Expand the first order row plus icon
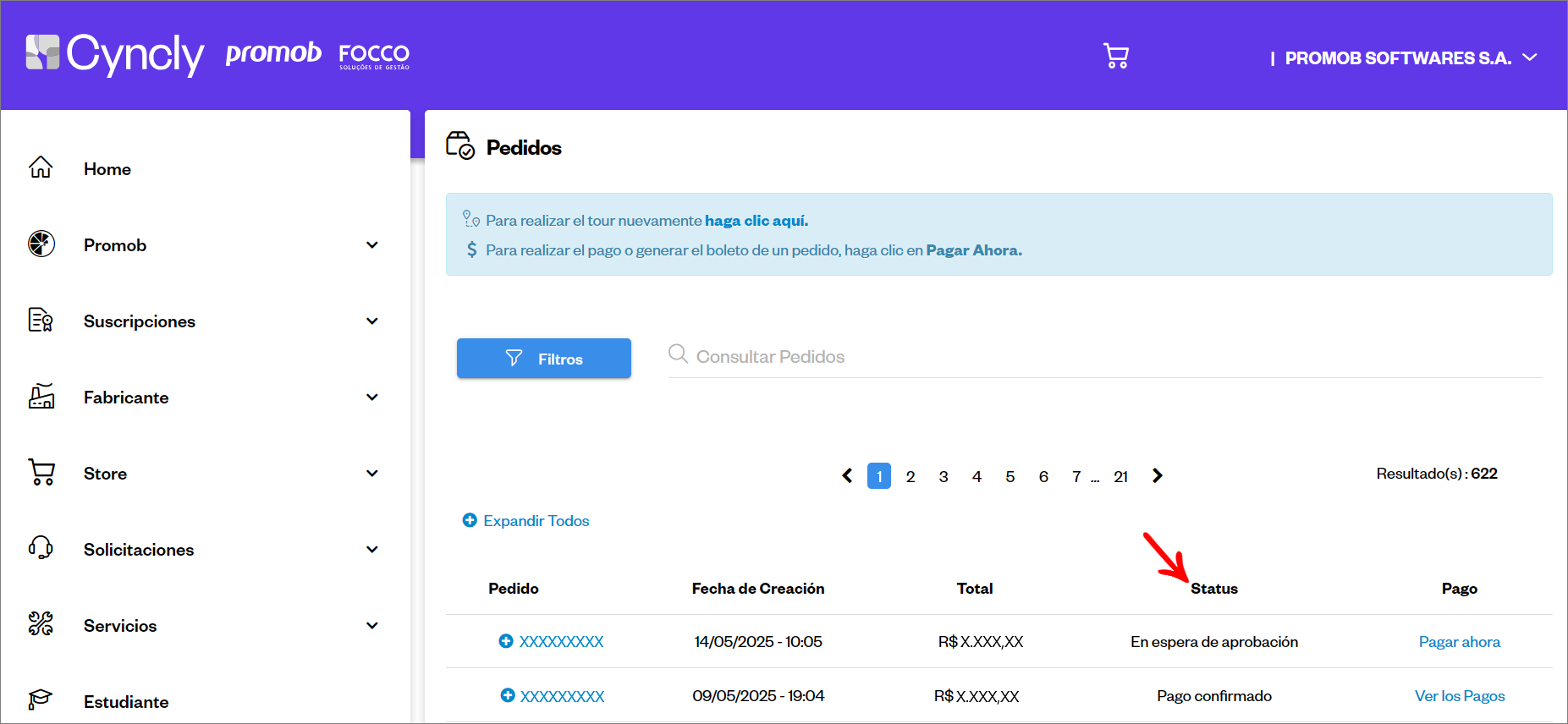1568x724 pixels. coord(506,641)
